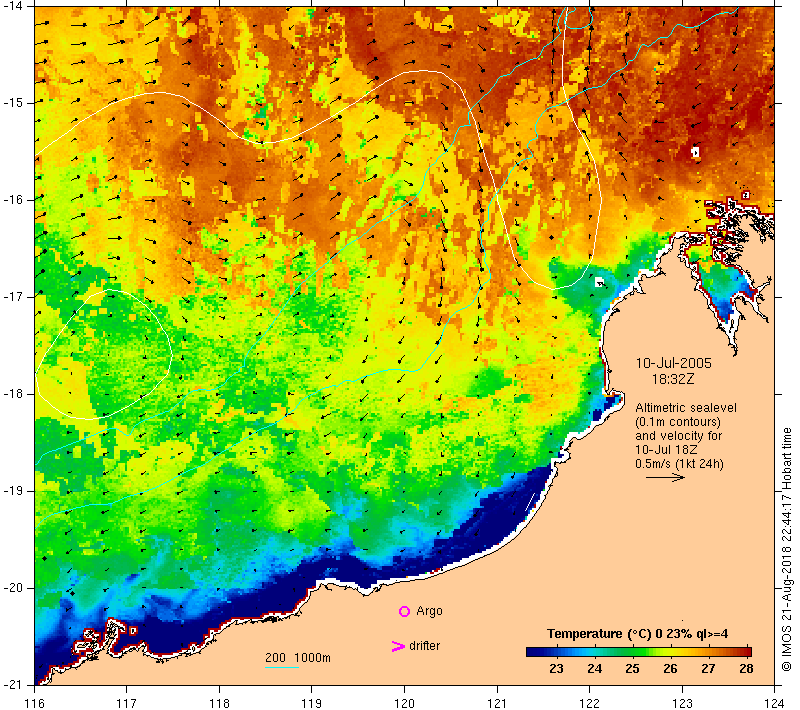Image resolution: width=800 pixels, height=710 pixels.
Task: Click the '200 1000m' depth label
Action: point(297,657)
